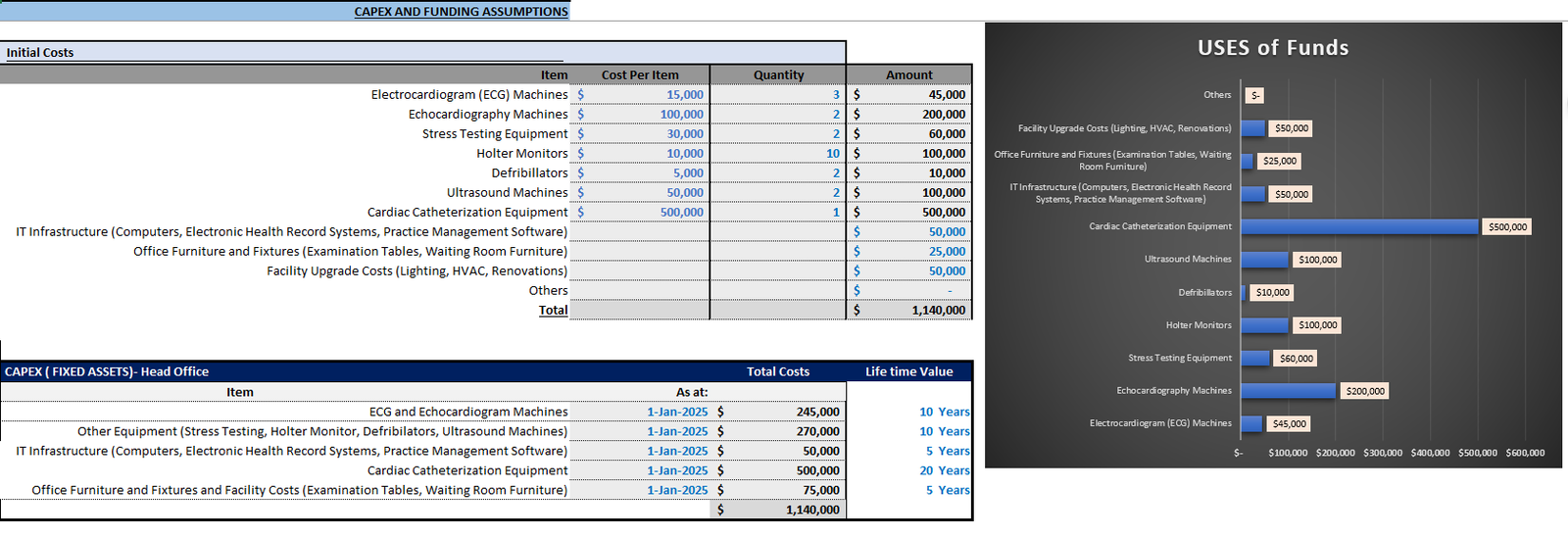Click Cardiac Catheterization Equipment label in Initial Costs
Viewport: 1568px width, 538px height.
pyautogui.click(x=467, y=212)
